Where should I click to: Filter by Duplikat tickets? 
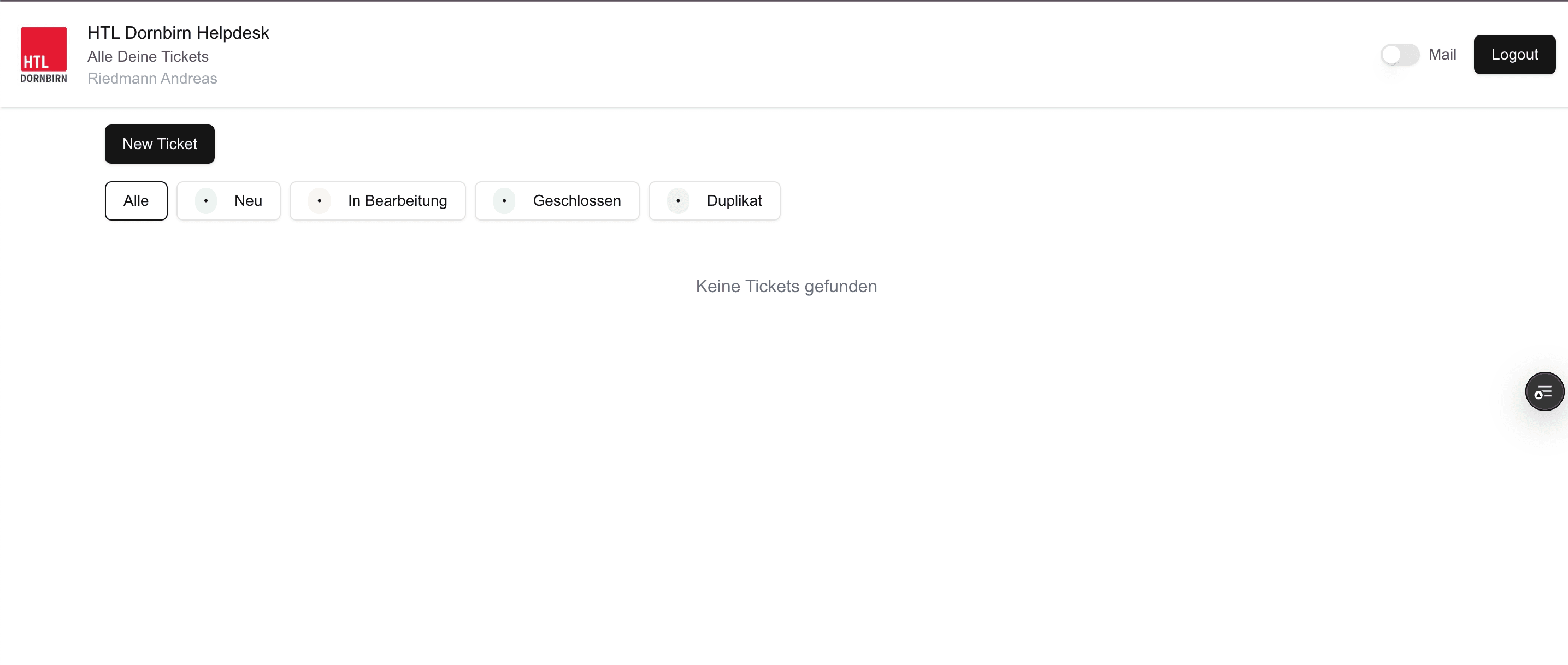click(734, 201)
